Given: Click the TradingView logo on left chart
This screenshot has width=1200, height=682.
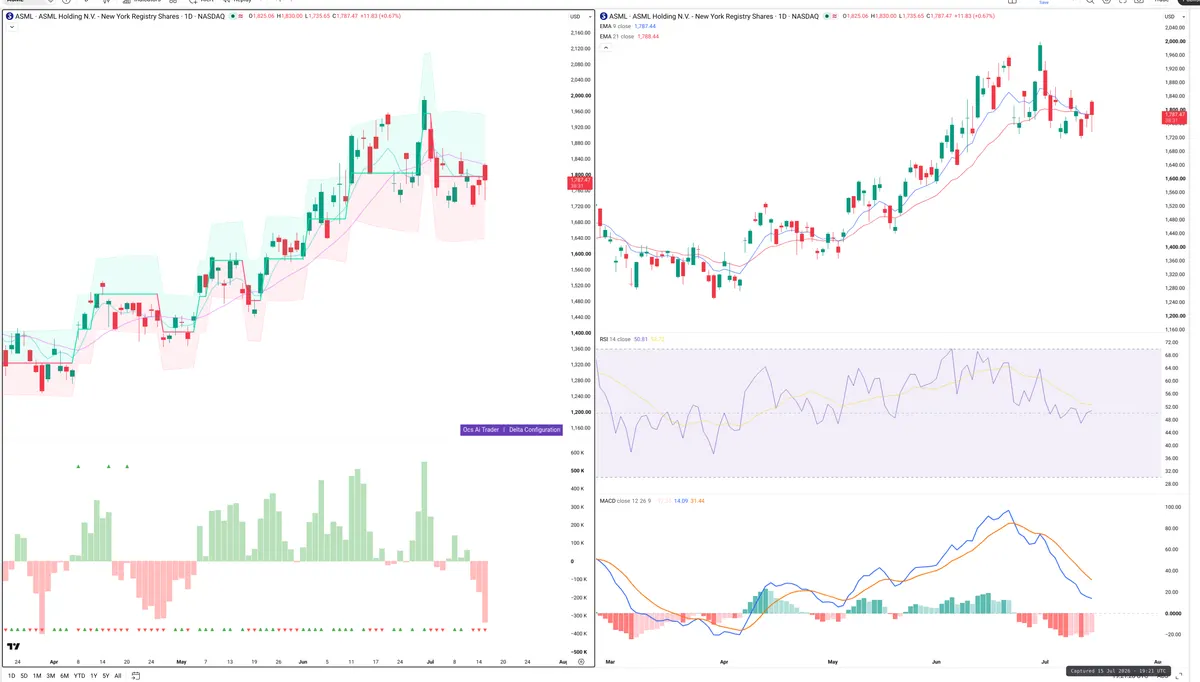Looking at the screenshot, I should (x=13, y=646).
